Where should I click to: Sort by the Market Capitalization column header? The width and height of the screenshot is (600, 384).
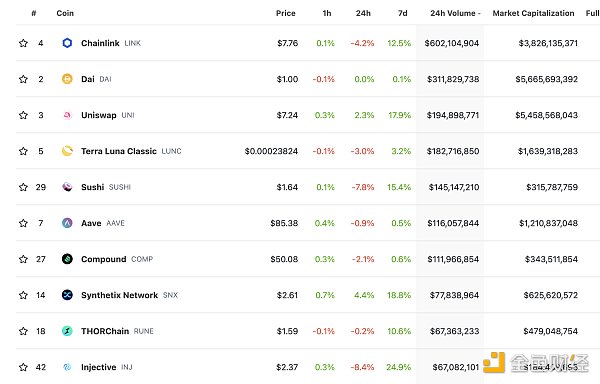[x=533, y=13]
